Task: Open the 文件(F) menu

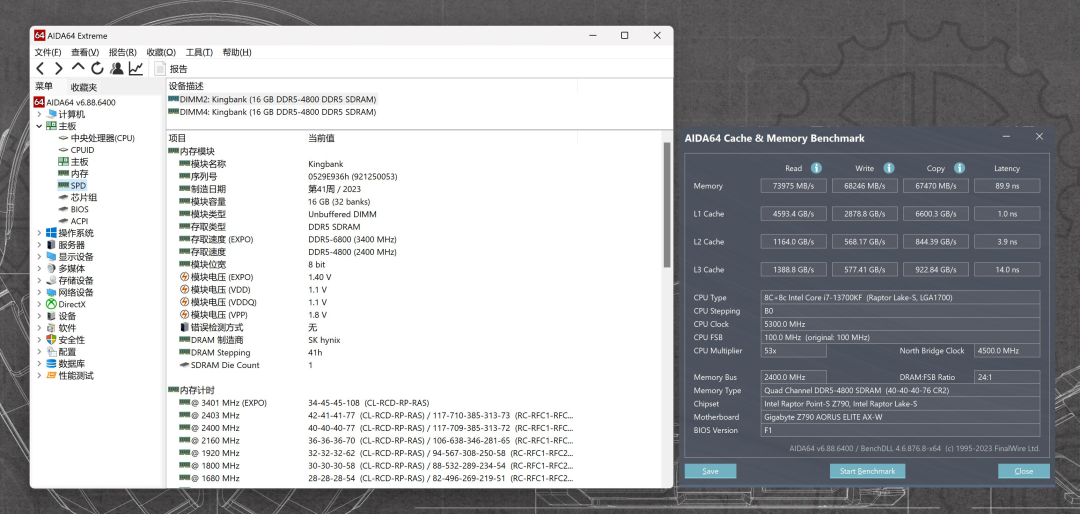Action: [48, 52]
